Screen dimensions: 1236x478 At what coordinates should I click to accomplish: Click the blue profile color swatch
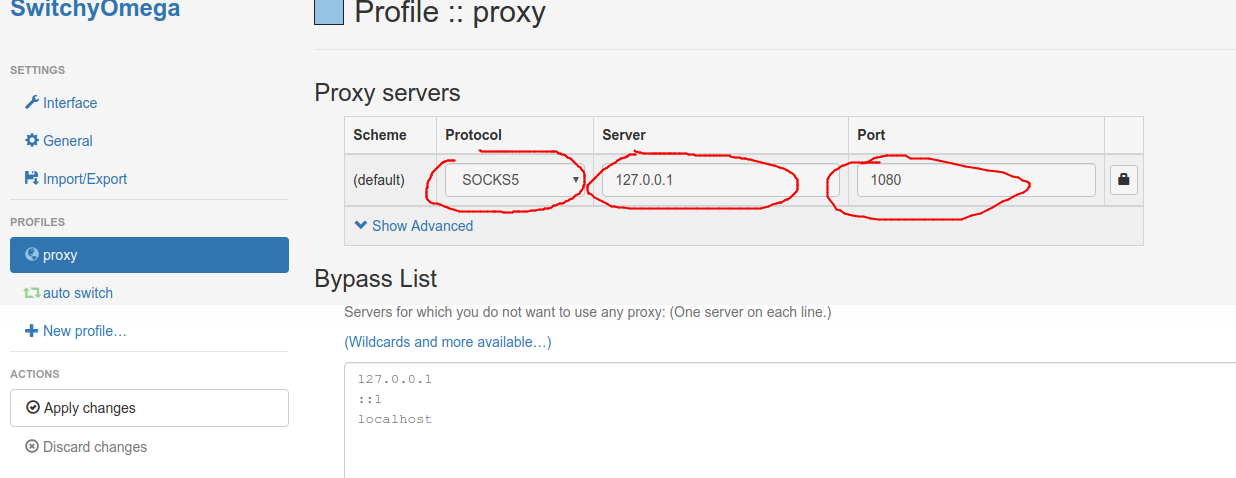329,9
